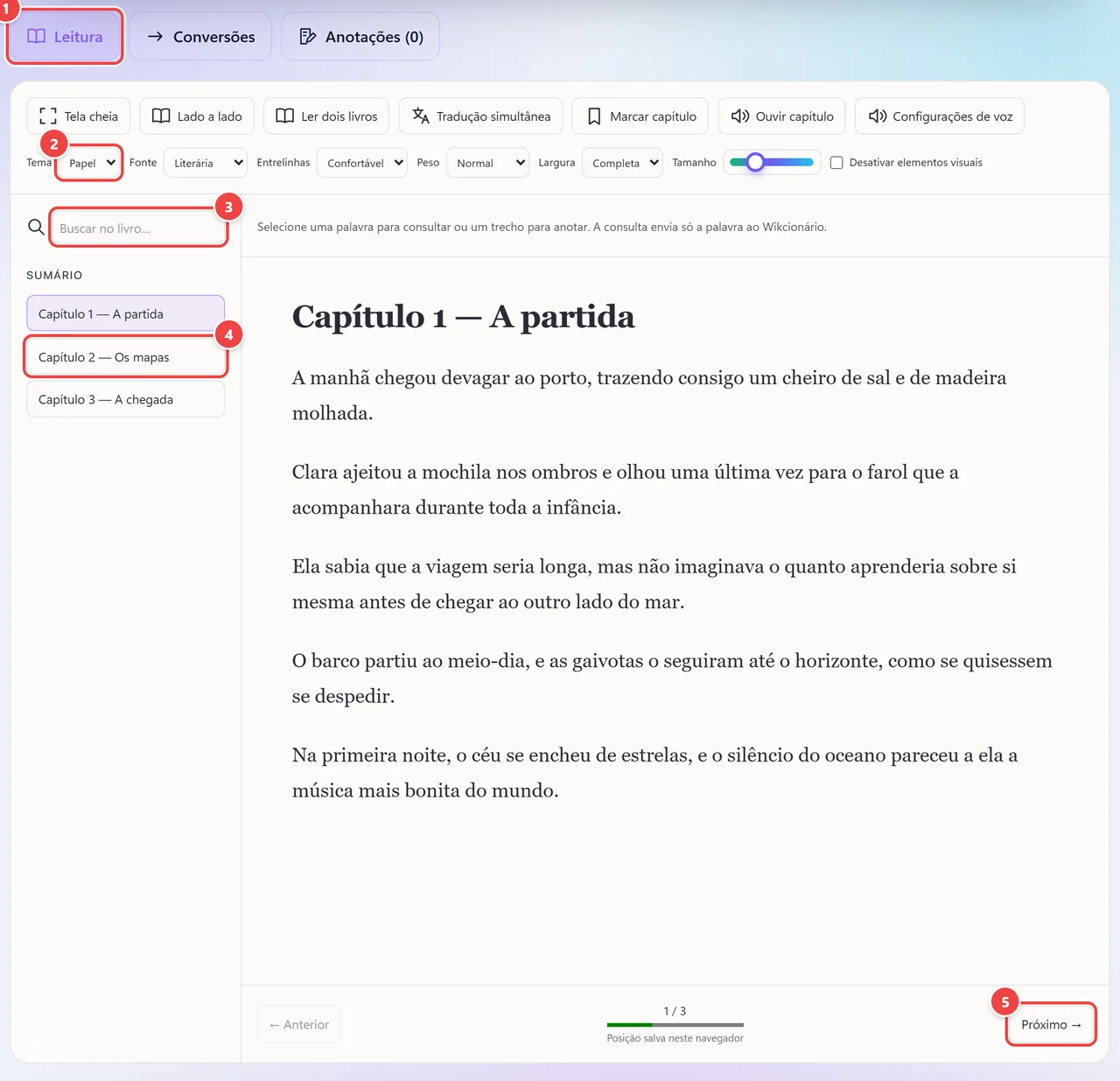Click the heading text Capítulo 1 — A partida
The image size is (1120, 1081).
click(x=463, y=316)
